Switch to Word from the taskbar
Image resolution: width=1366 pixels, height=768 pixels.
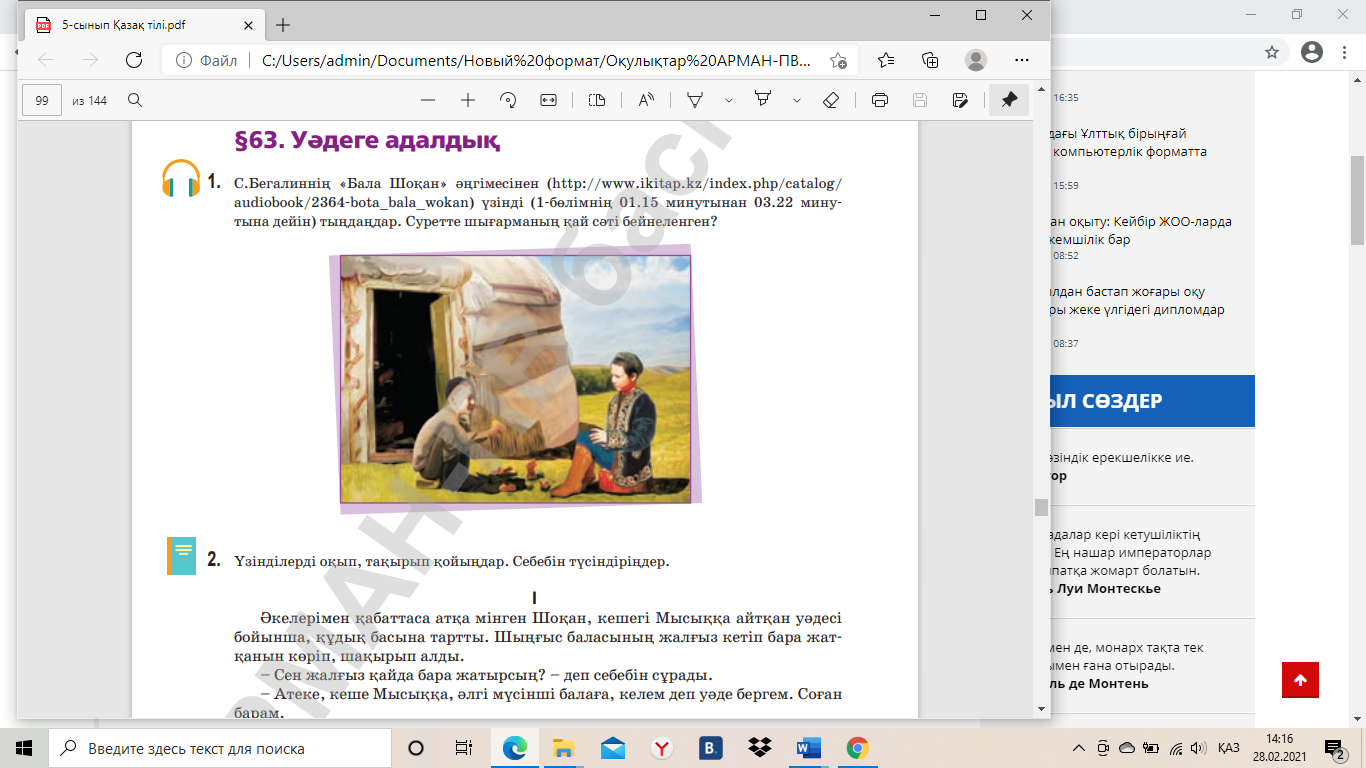click(x=808, y=748)
